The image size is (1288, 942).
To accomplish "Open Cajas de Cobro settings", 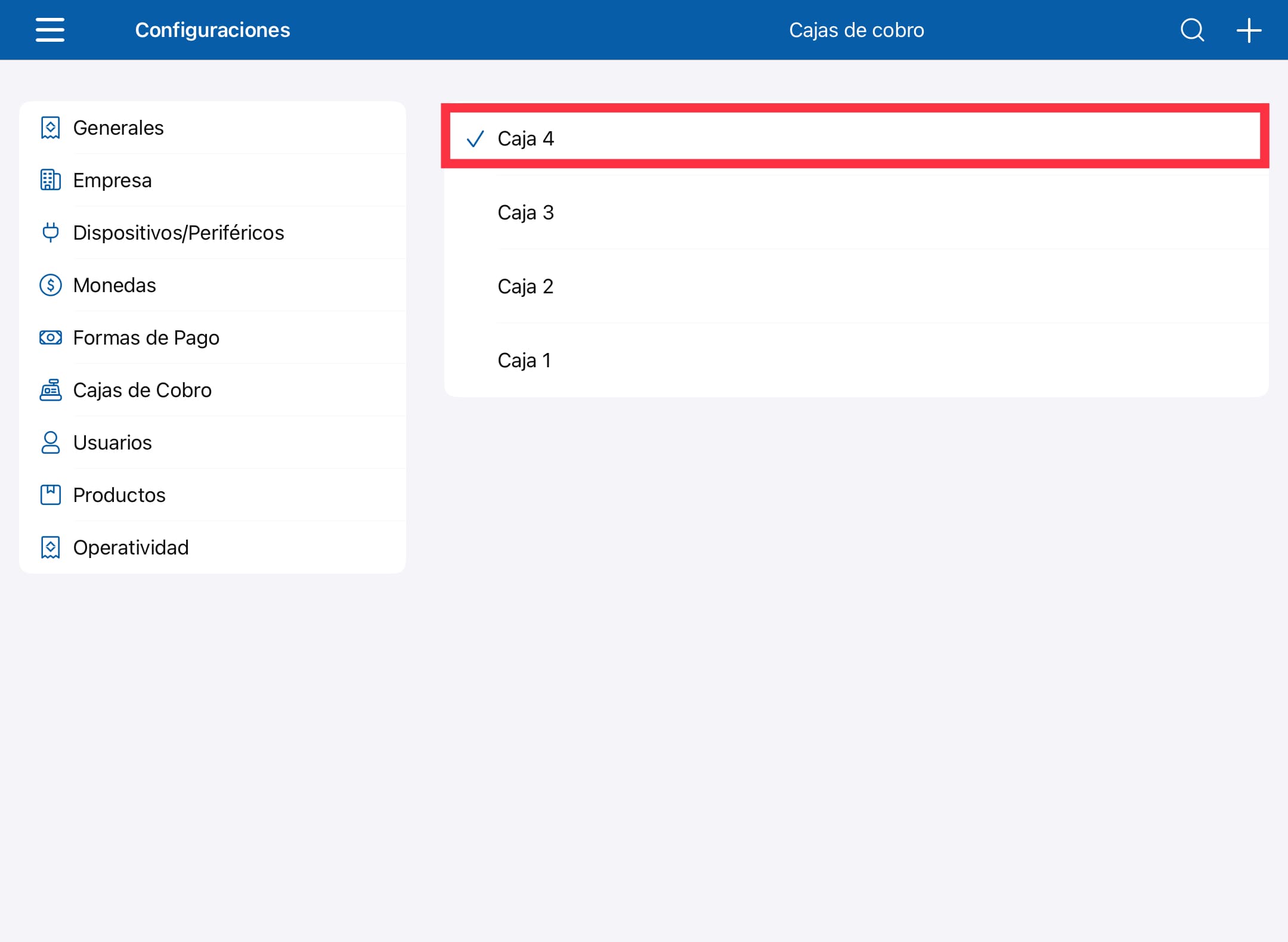I will click(x=213, y=390).
